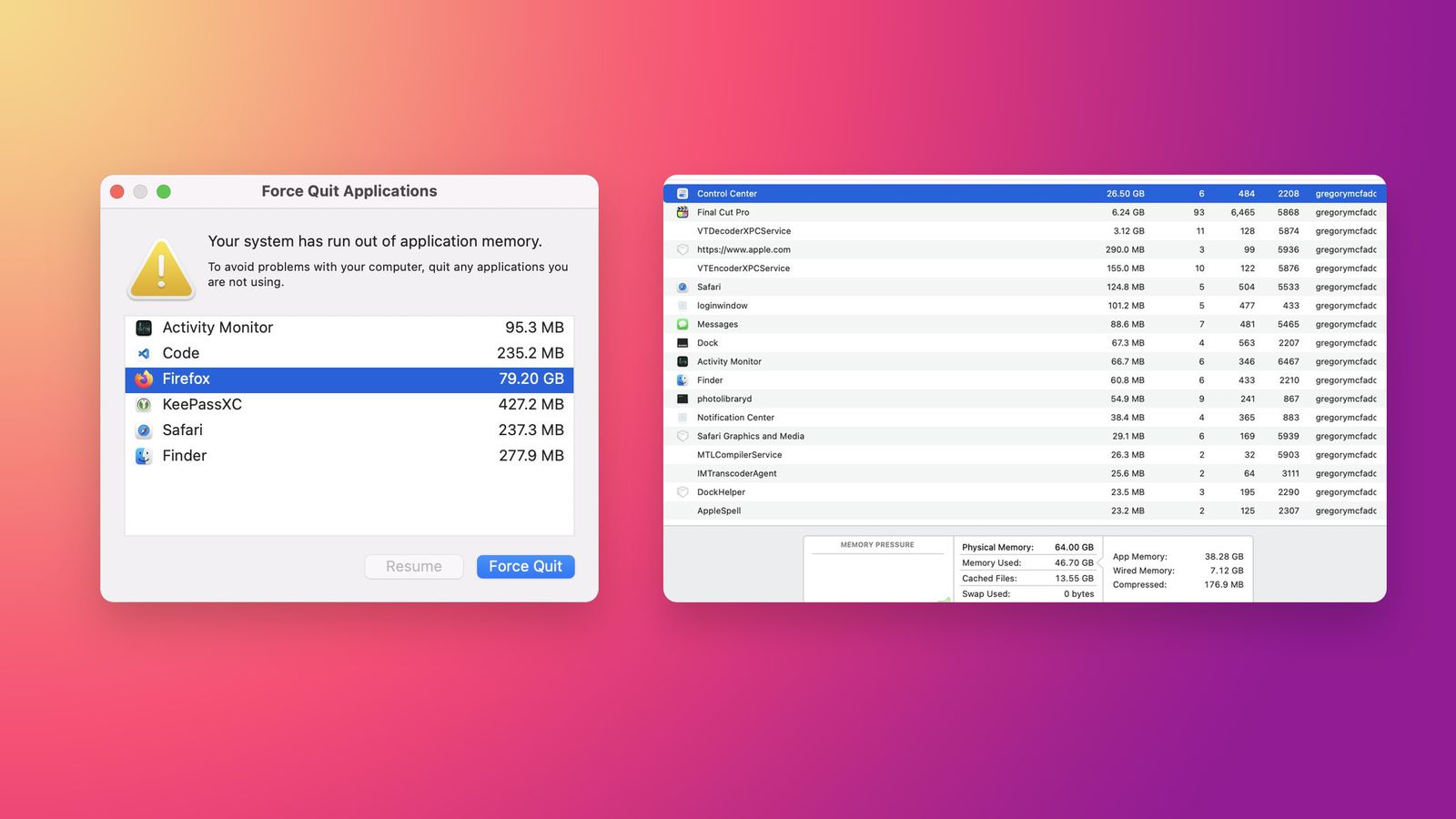Viewport: 1456px width, 819px height.
Task: Select the Finder 277.9 MB row
Action: pos(349,456)
